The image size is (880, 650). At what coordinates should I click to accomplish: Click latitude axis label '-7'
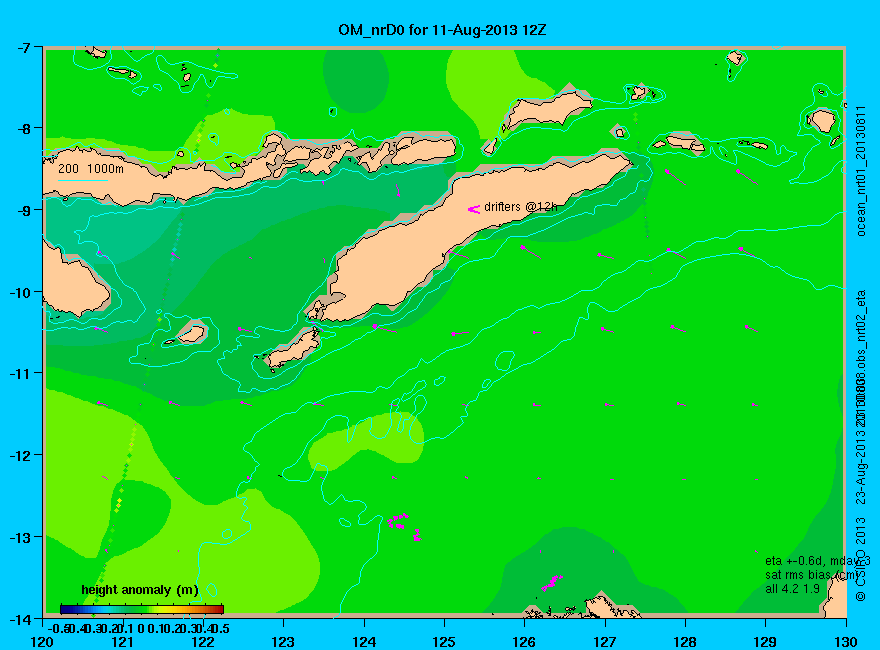pyautogui.click(x=23, y=48)
